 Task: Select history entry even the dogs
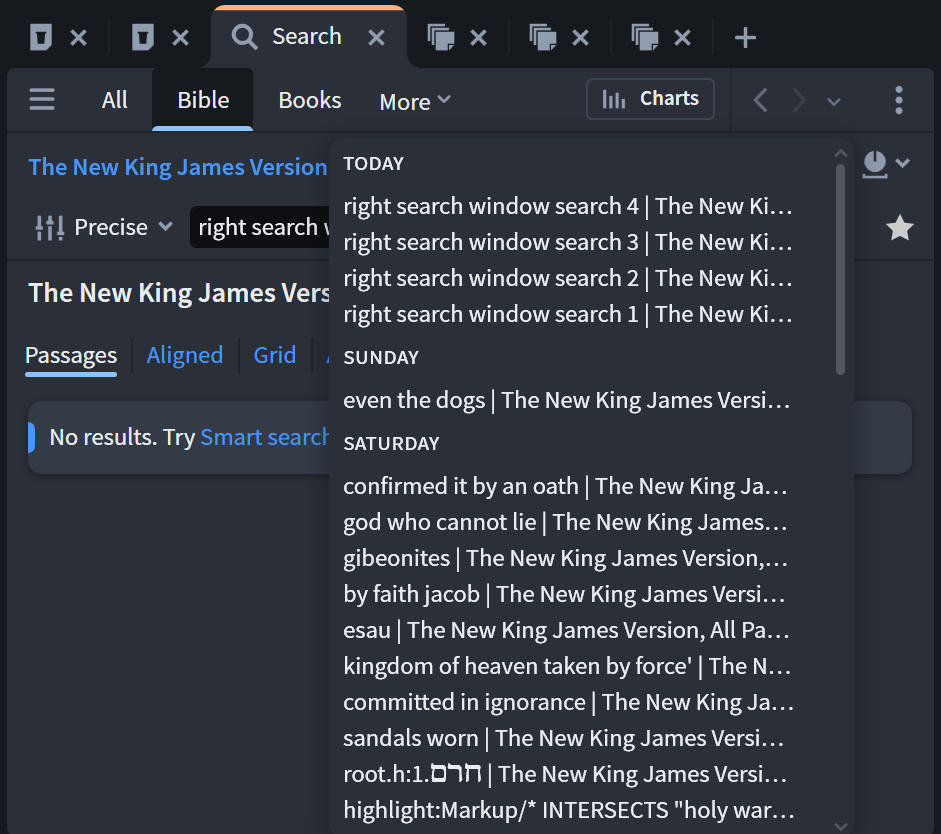coord(568,400)
